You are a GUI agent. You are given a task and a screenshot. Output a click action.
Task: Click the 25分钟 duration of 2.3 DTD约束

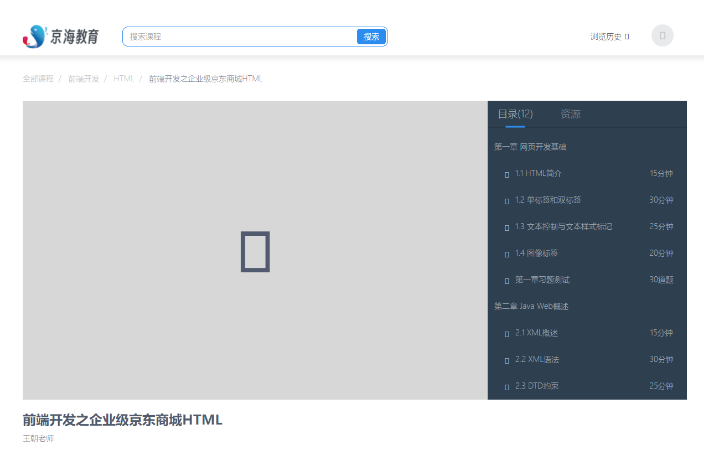[x=661, y=386]
